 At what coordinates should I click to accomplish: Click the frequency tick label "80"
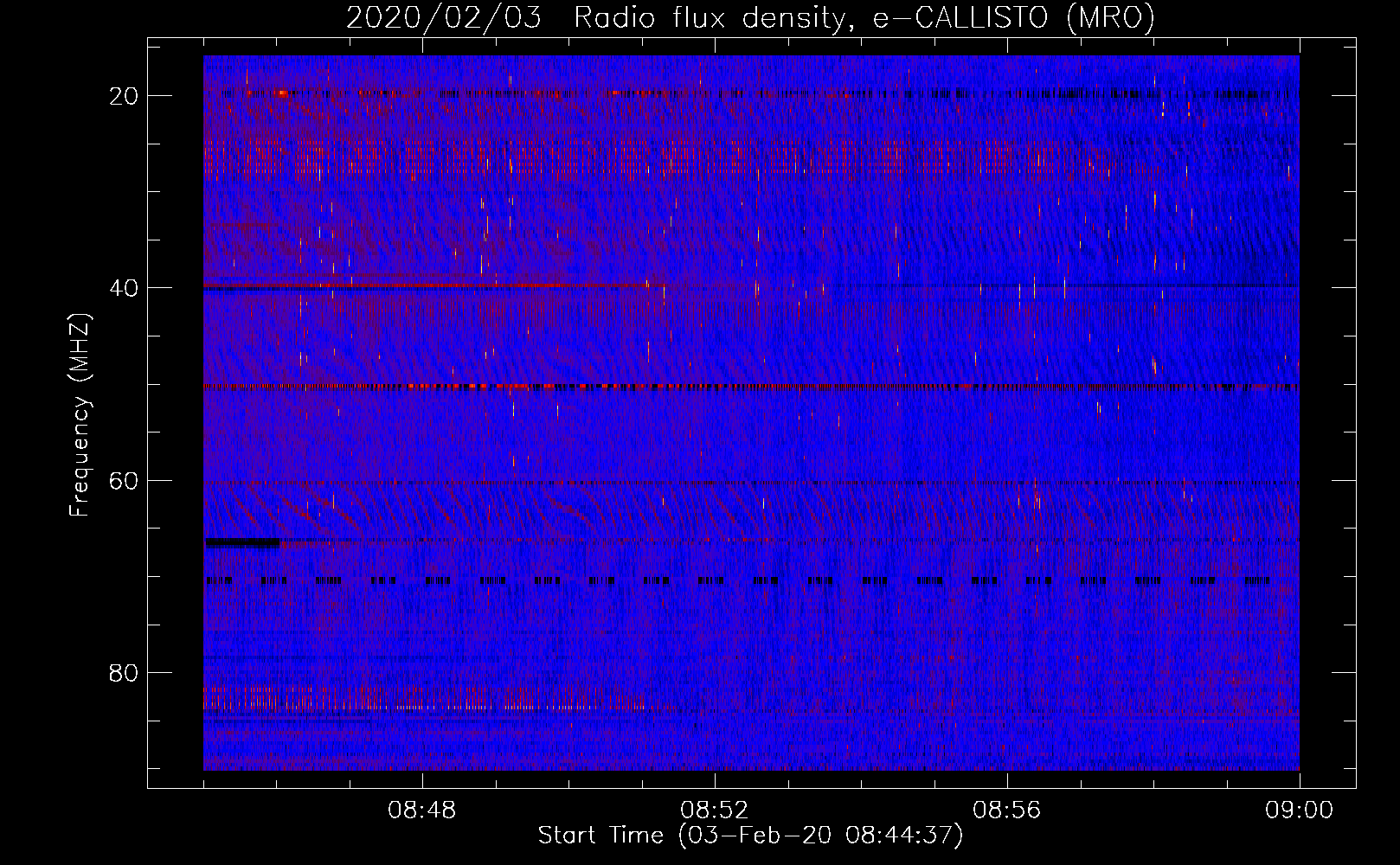(124, 672)
